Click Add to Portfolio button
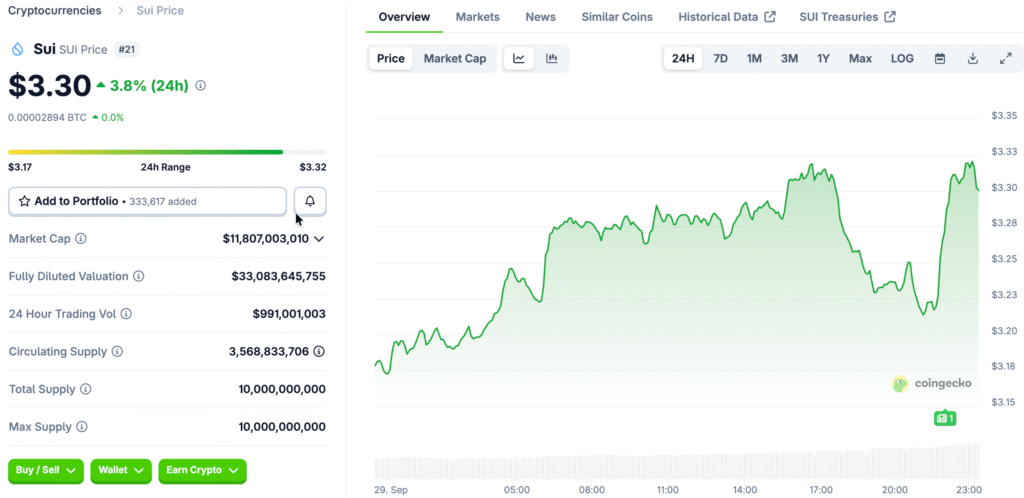The image size is (1024, 498). point(147,201)
